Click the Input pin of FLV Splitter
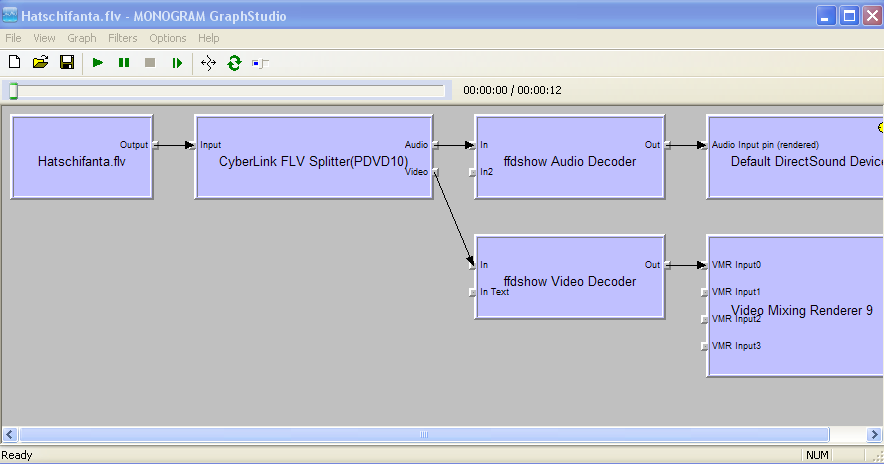The image size is (884, 464). click(x=192, y=145)
